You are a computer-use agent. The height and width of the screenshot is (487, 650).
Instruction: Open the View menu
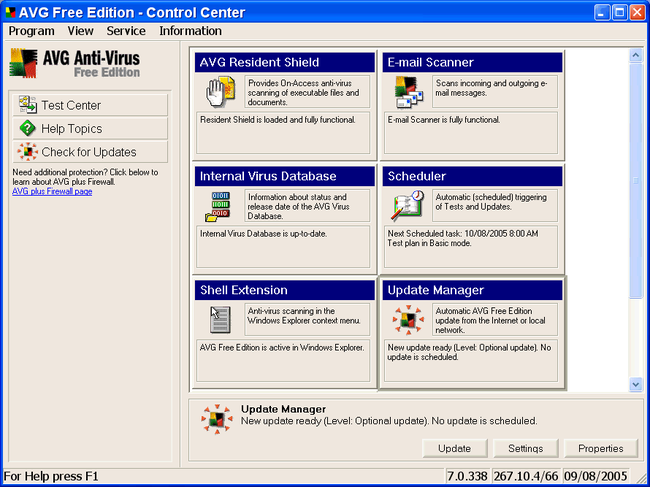[x=80, y=31]
